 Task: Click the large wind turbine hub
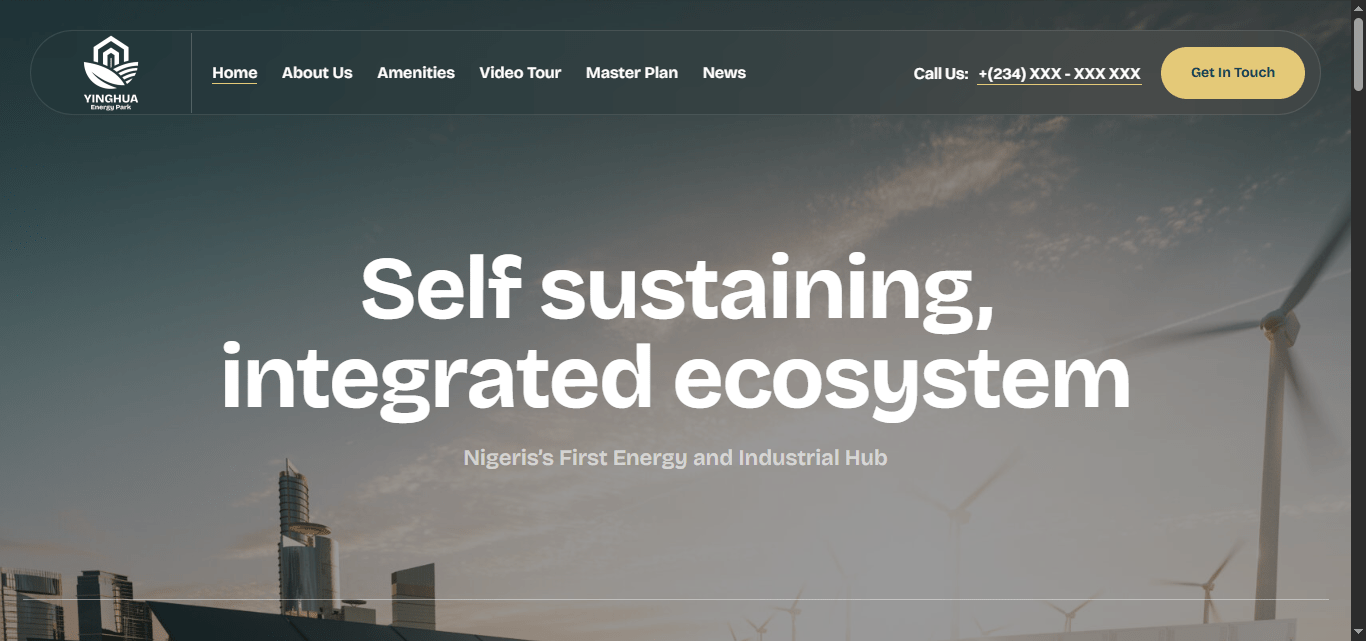(1274, 323)
